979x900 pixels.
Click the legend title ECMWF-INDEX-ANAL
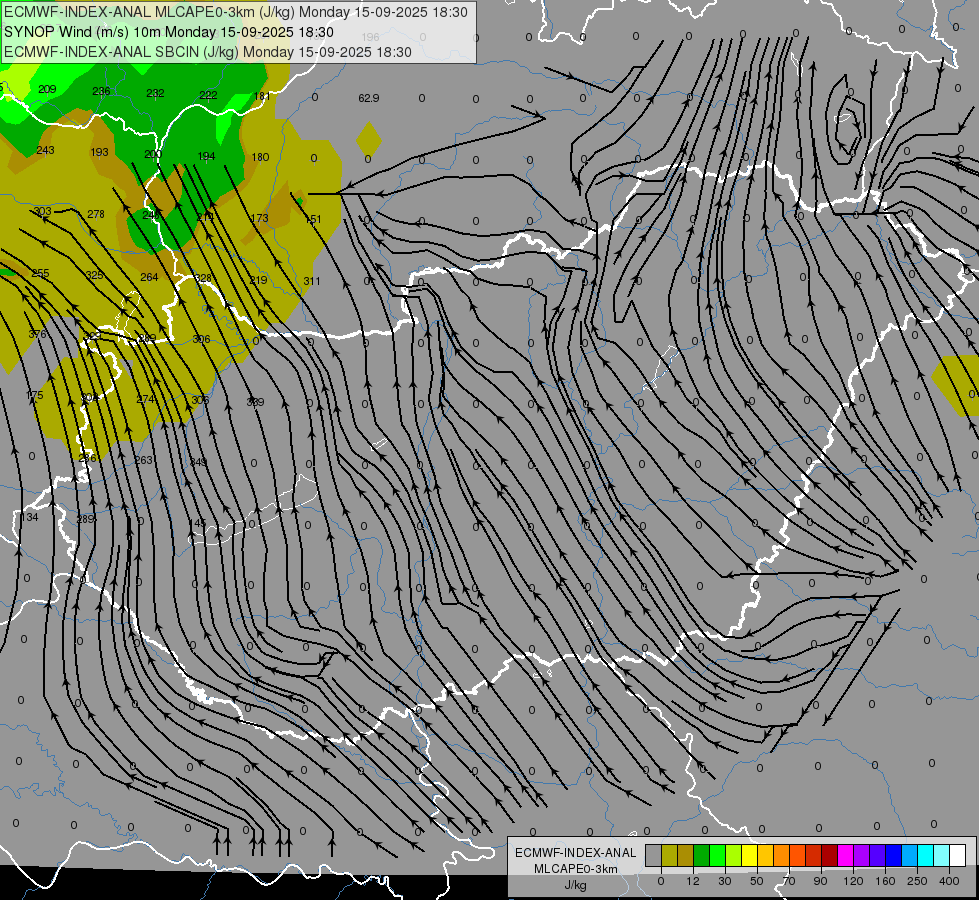coord(576,853)
